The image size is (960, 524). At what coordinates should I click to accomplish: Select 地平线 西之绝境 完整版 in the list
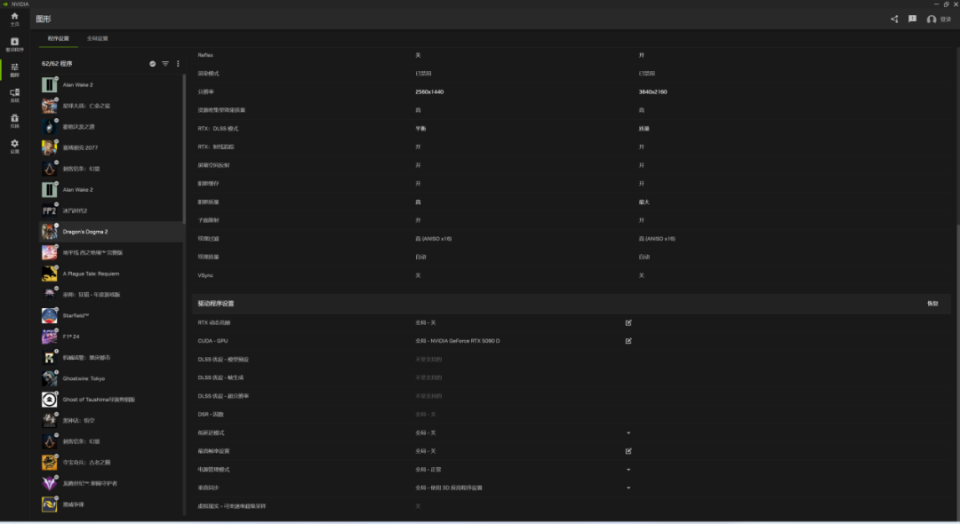(111, 253)
